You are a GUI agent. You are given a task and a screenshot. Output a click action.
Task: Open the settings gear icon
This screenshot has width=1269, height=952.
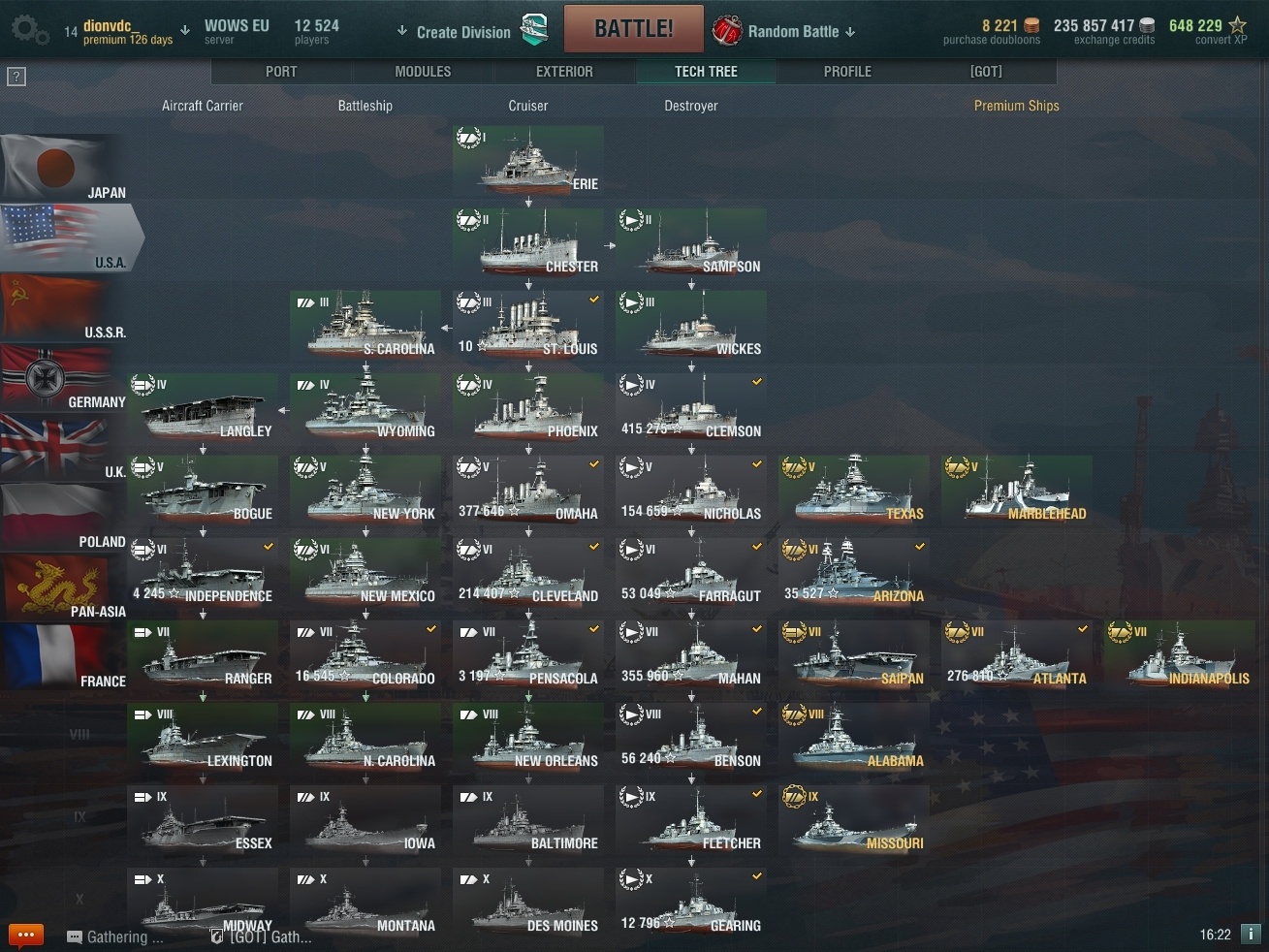[29, 31]
